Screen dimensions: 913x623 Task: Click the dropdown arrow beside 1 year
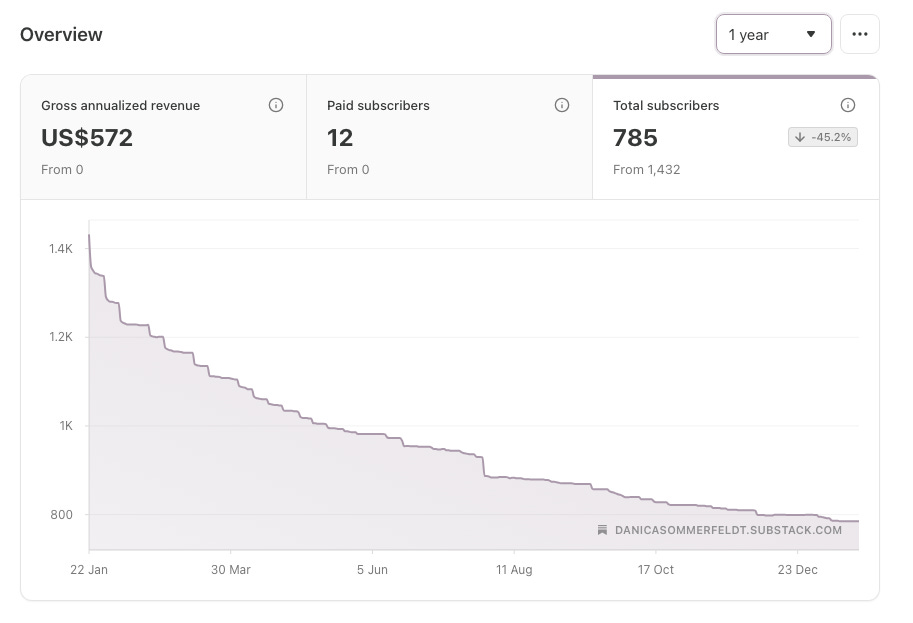click(811, 34)
